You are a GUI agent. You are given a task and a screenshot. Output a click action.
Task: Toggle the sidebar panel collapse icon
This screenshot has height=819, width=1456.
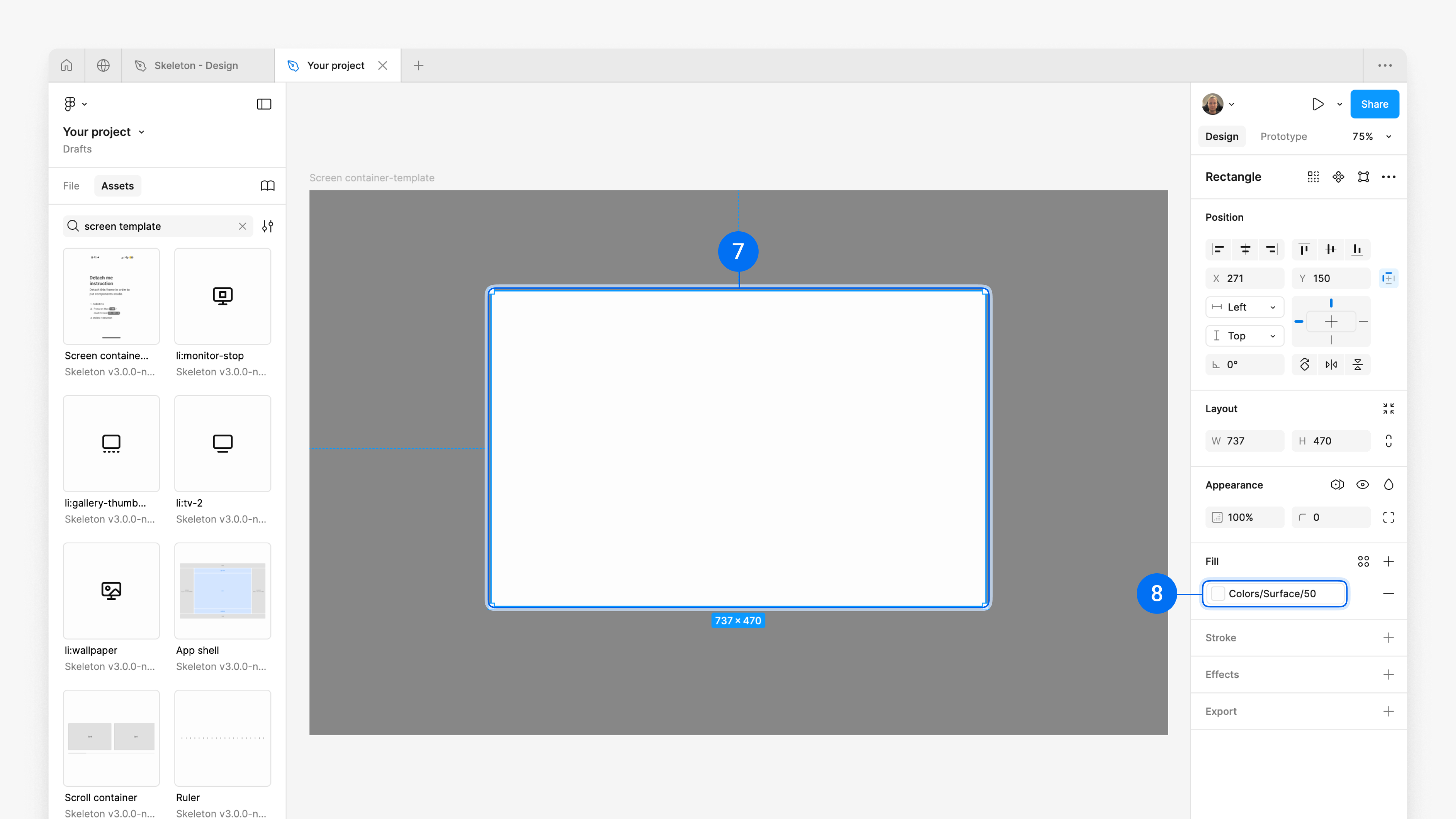pyautogui.click(x=264, y=104)
